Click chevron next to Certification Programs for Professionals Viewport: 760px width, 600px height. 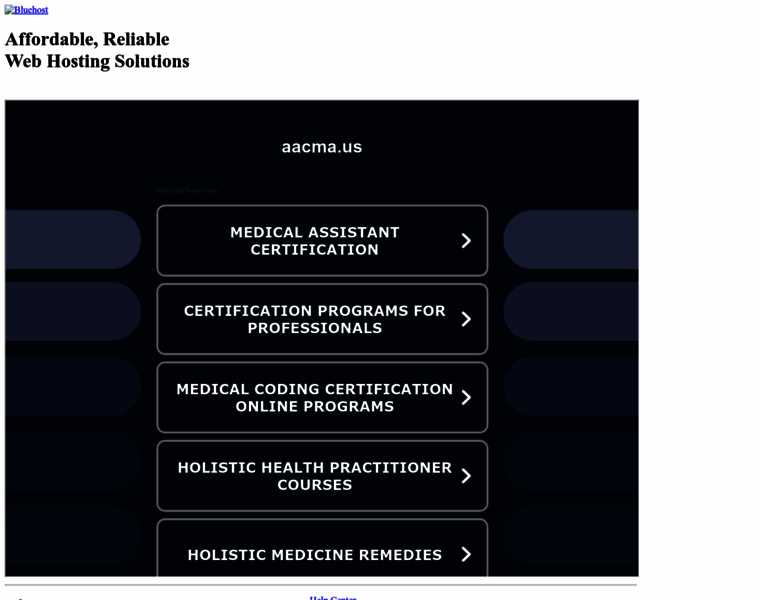tap(466, 319)
